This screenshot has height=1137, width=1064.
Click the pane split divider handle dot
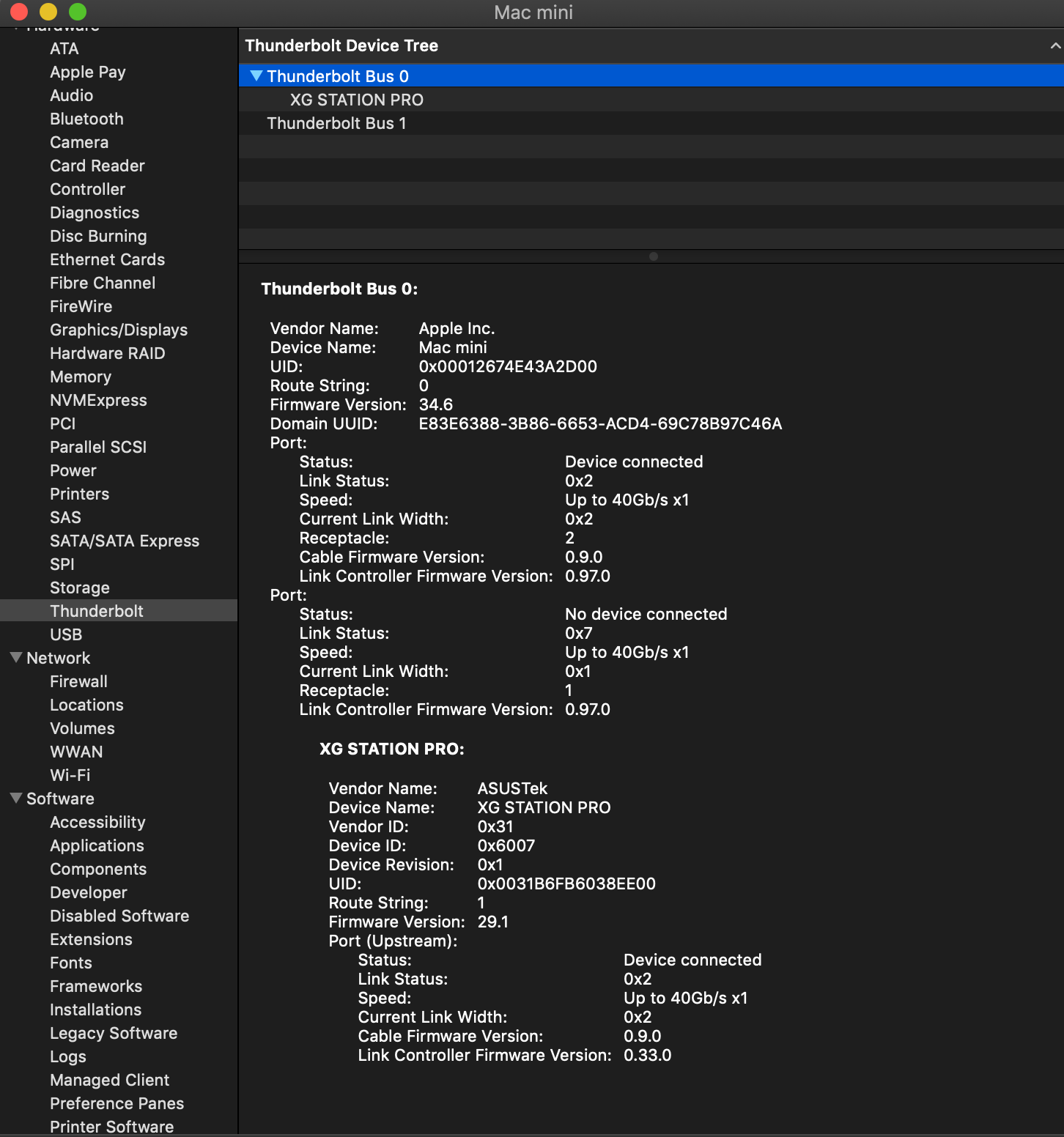(x=654, y=256)
